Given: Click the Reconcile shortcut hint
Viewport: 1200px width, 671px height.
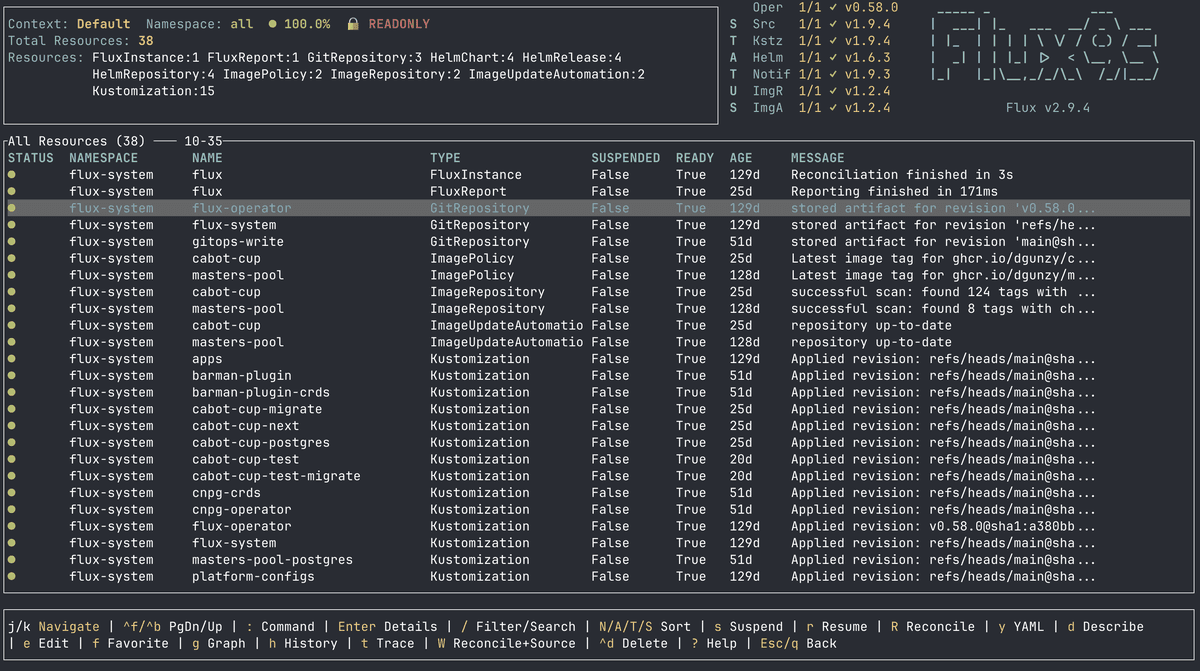Looking at the screenshot, I should click(932, 627).
